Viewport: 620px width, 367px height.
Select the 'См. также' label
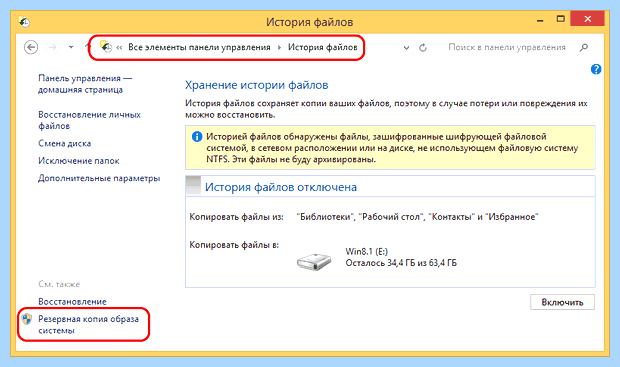[59, 284]
